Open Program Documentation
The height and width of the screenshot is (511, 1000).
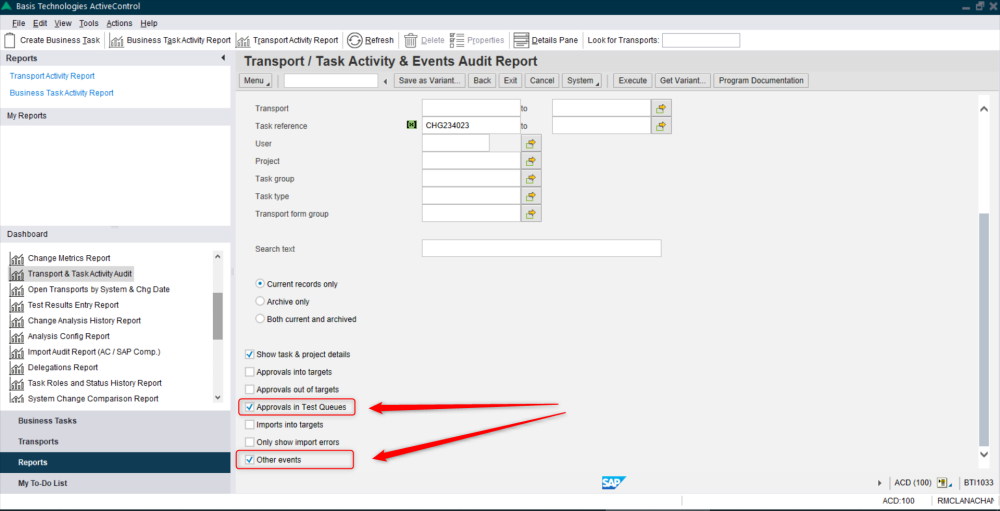[761, 81]
